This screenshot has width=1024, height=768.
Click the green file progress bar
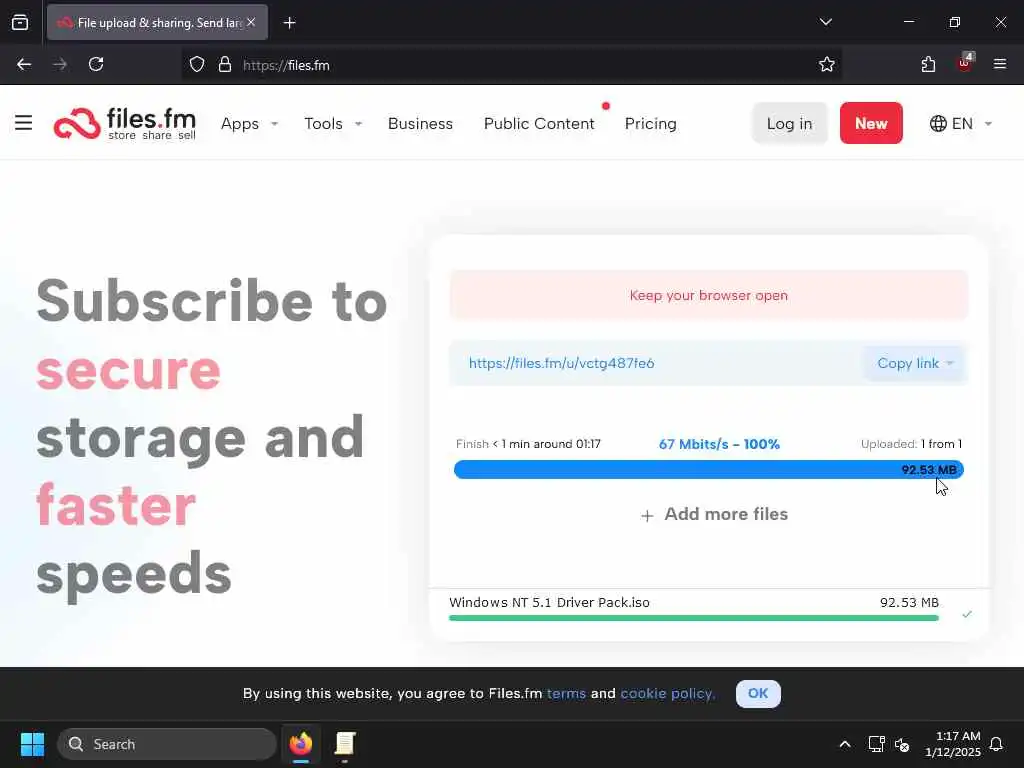click(694, 618)
